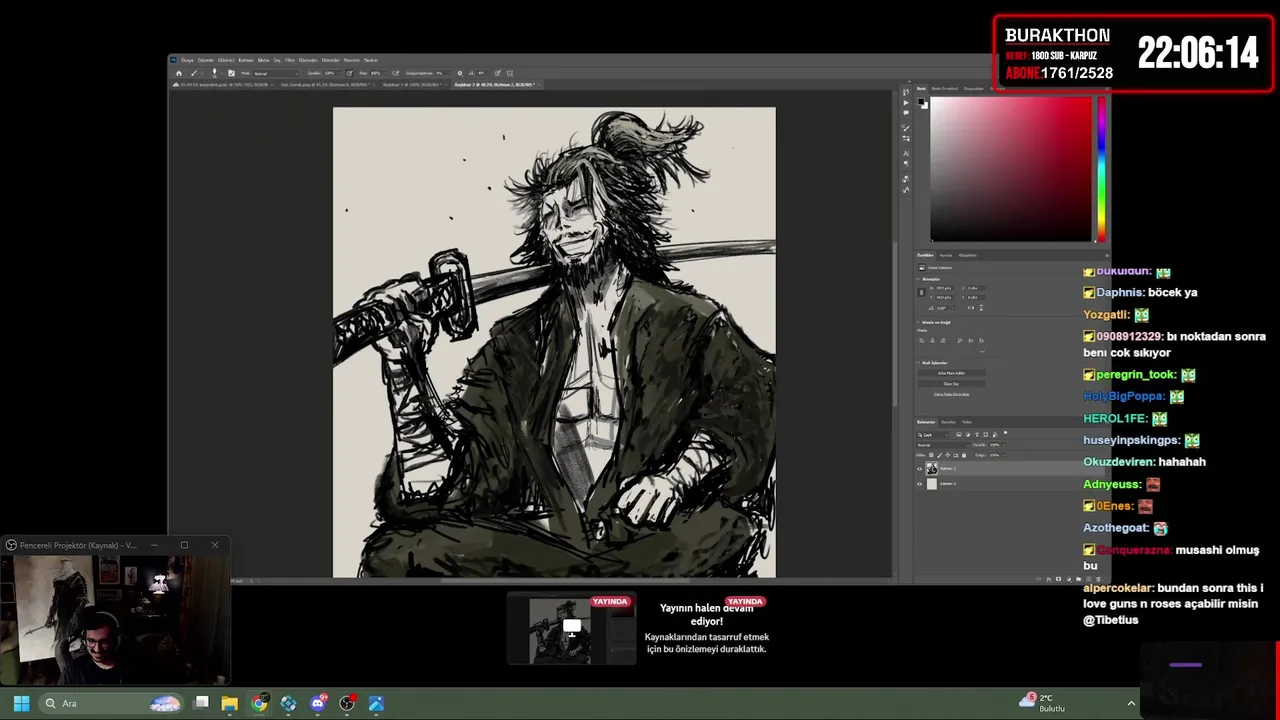Toggle the lock-all padlock icon in Layers
This screenshot has width=1280, height=720.
tap(964, 455)
